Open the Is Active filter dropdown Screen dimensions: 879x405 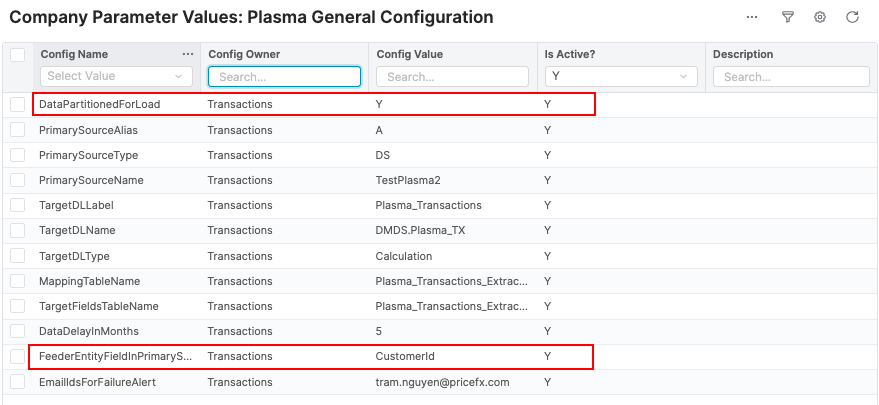(620, 76)
